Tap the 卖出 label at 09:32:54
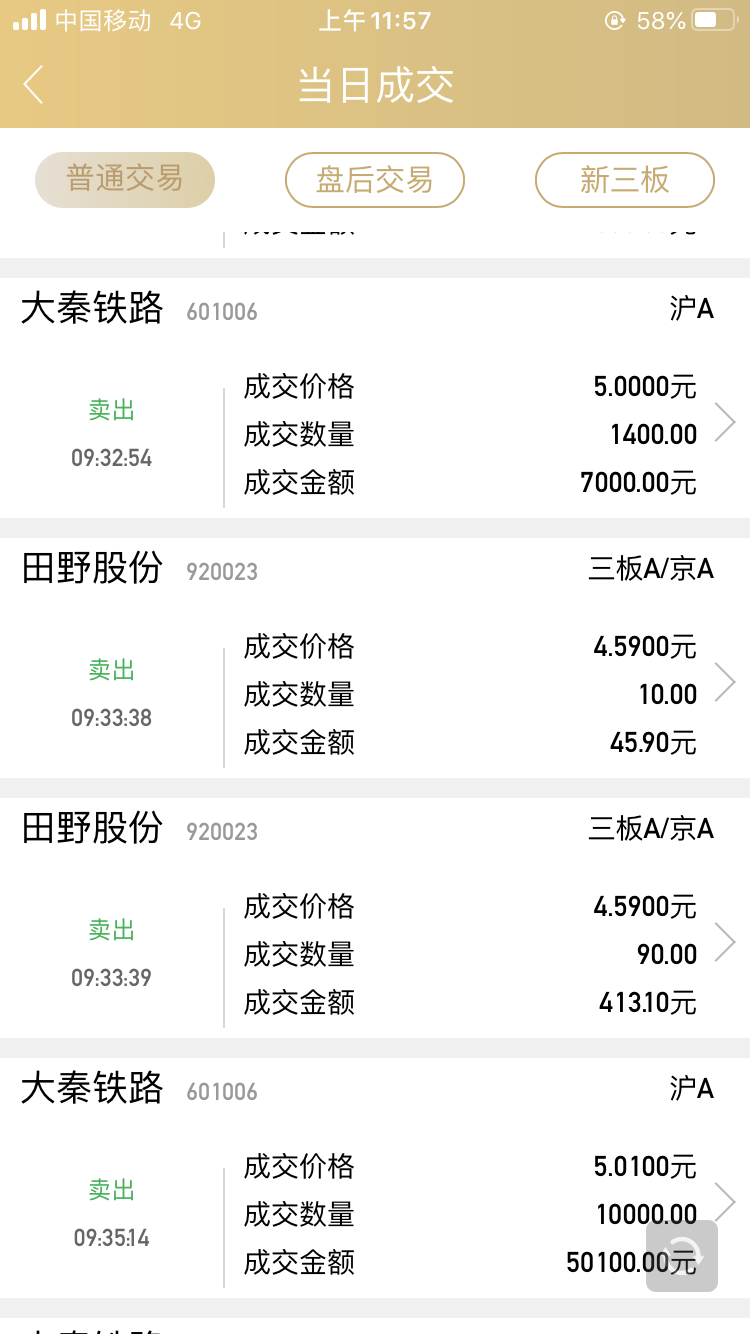The height and width of the screenshot is (1334, 750). click(111, 410)
